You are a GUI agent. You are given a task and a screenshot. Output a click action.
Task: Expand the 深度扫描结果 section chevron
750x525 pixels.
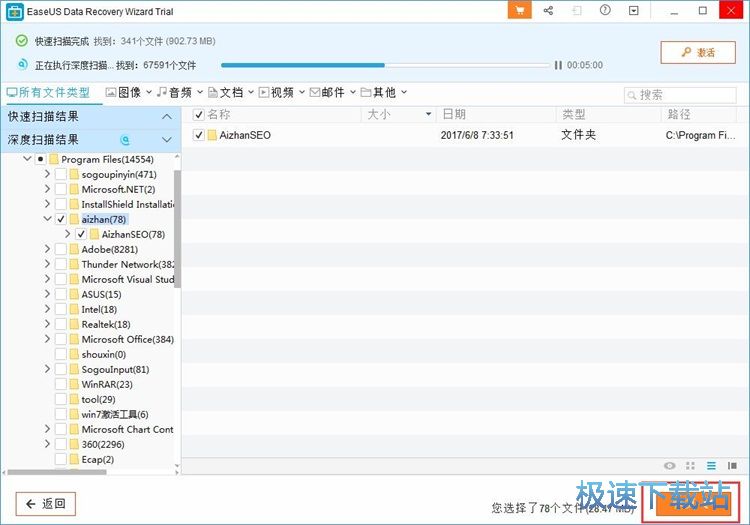166,140
